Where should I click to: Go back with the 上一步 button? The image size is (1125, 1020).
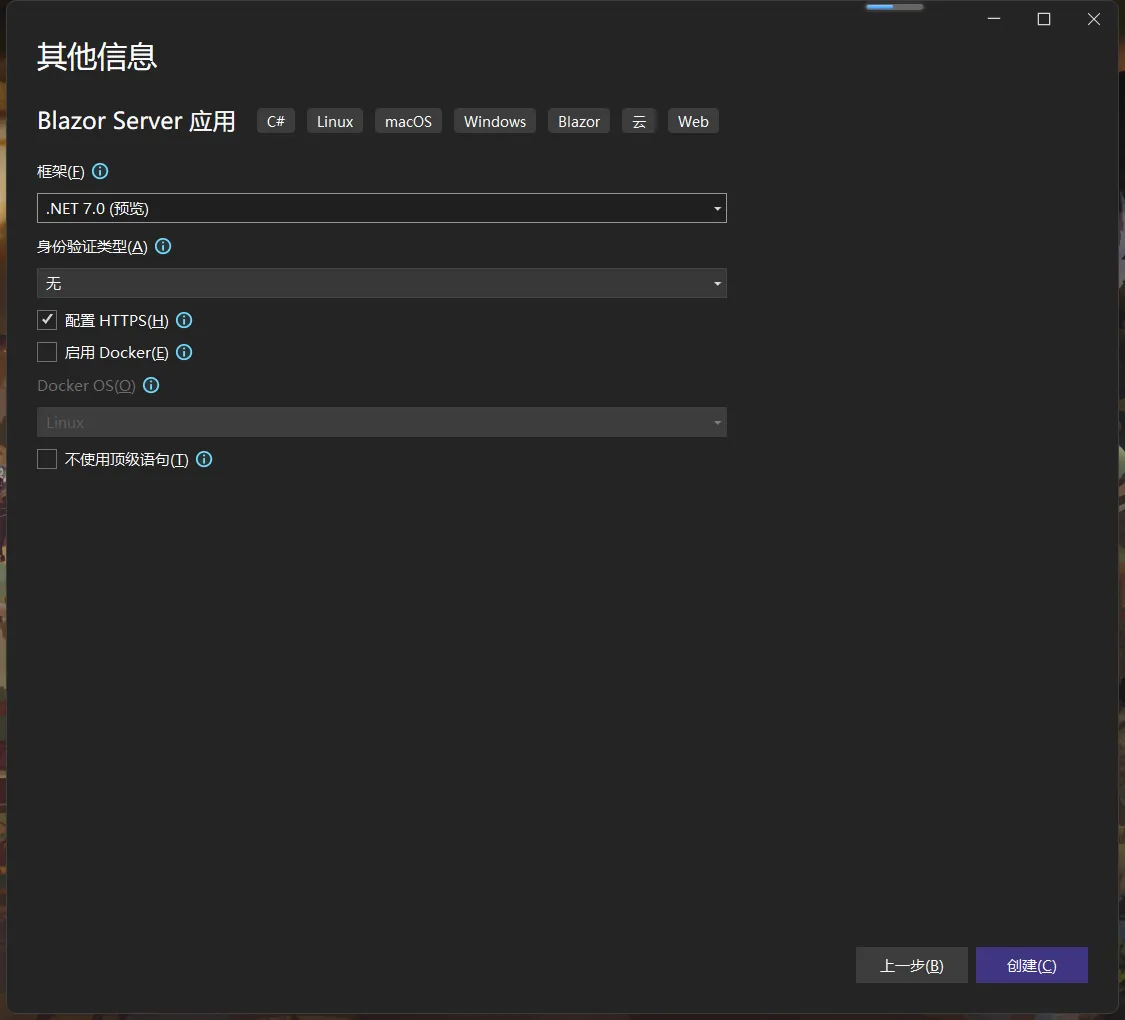(911, 965)
